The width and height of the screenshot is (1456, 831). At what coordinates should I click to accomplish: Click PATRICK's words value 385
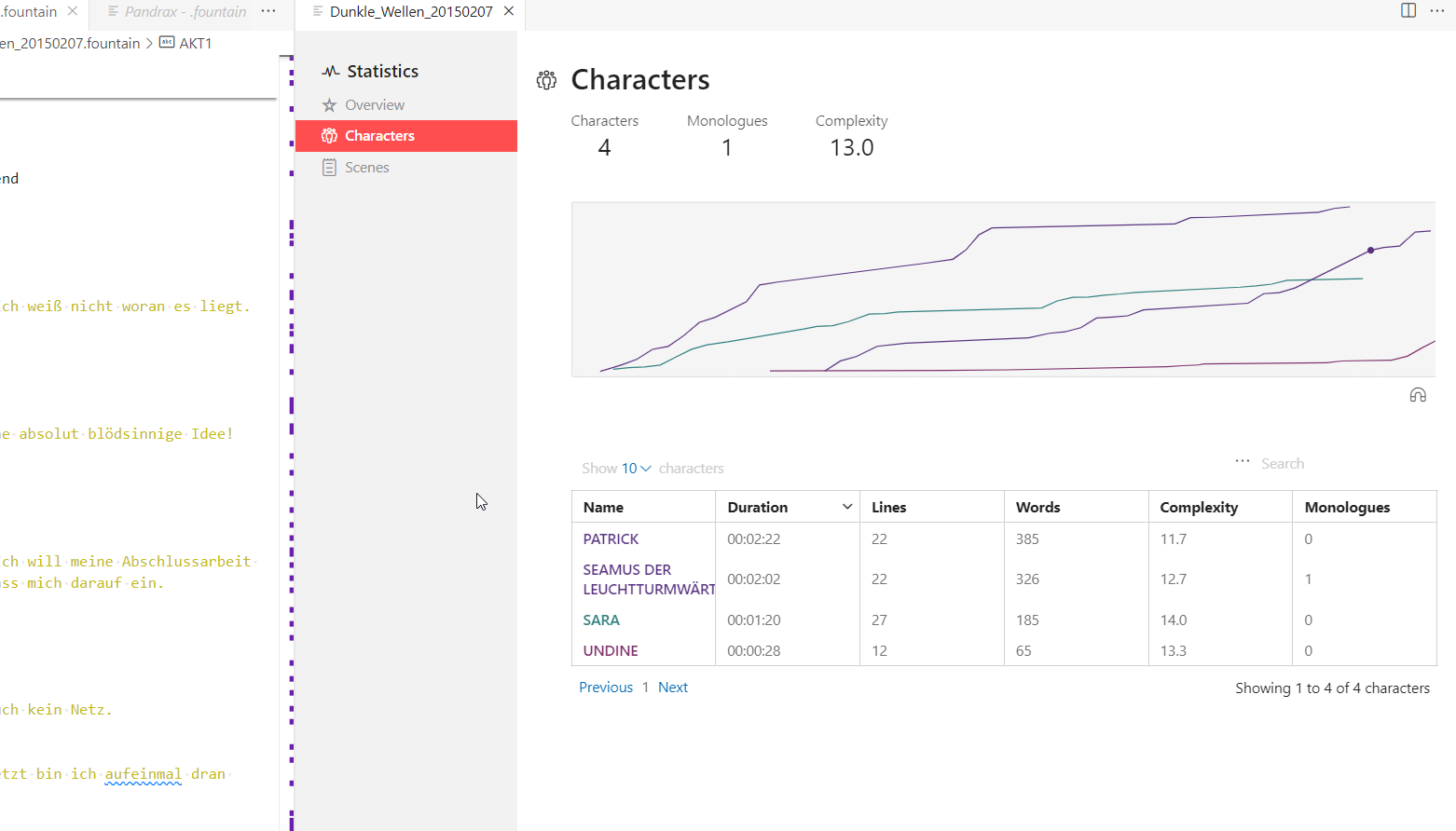tap(1027, 539)
